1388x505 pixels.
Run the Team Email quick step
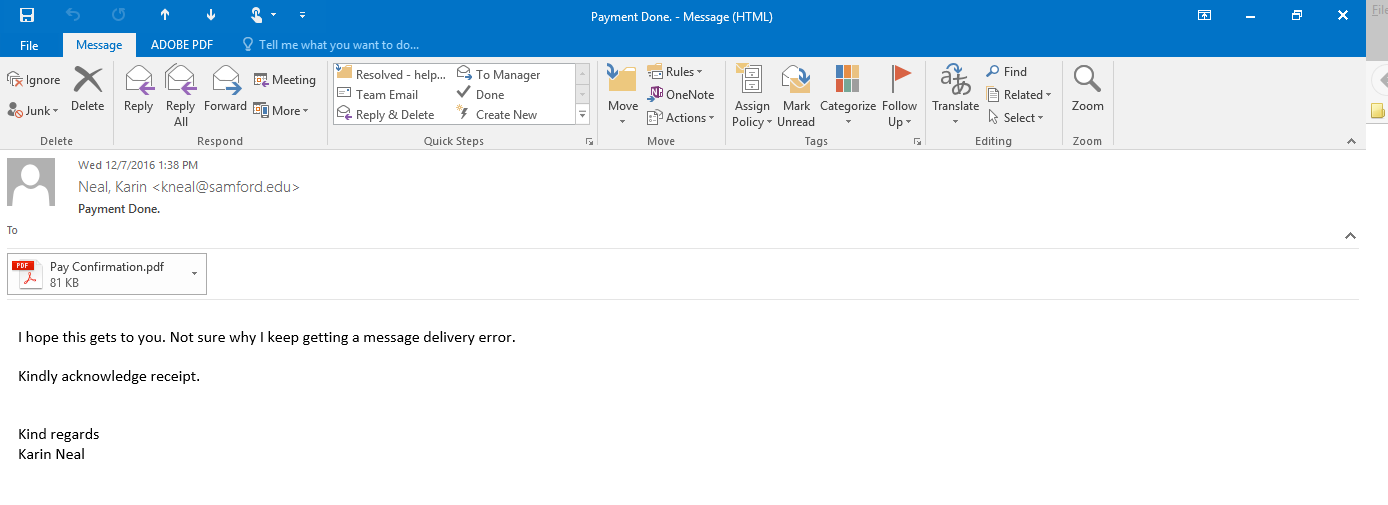(377, 94)
